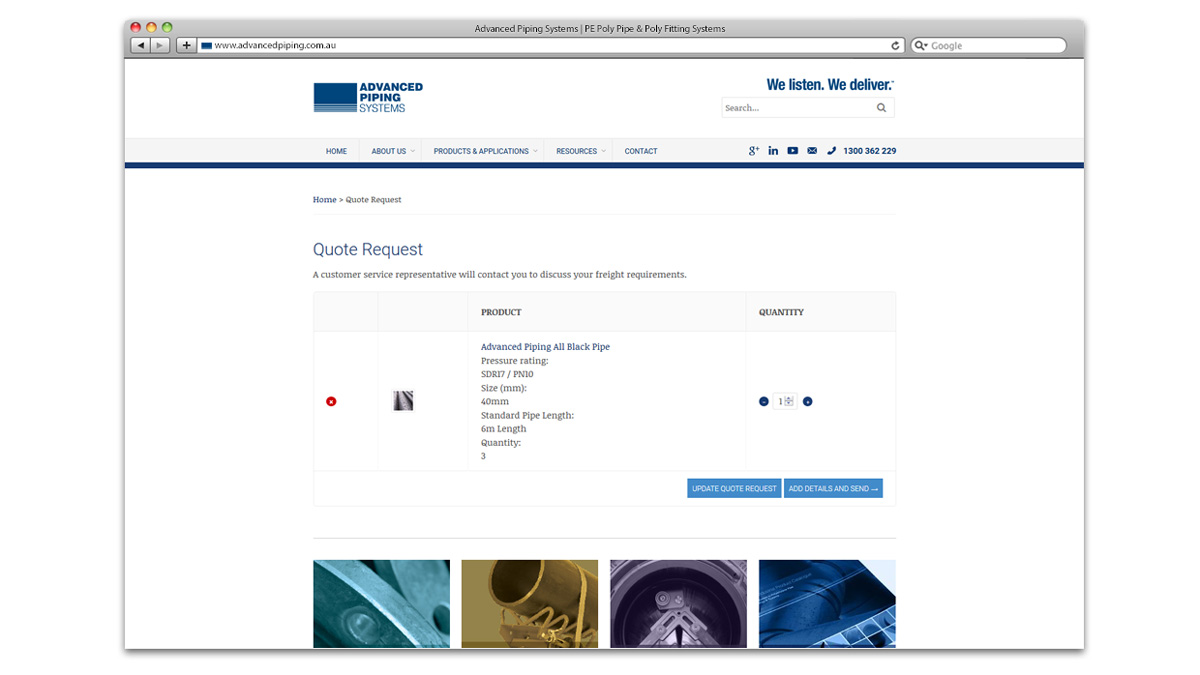Viewport: 1200px width, 675px height.
Task: Open the LinkedIn social icon
Action: 773,151
